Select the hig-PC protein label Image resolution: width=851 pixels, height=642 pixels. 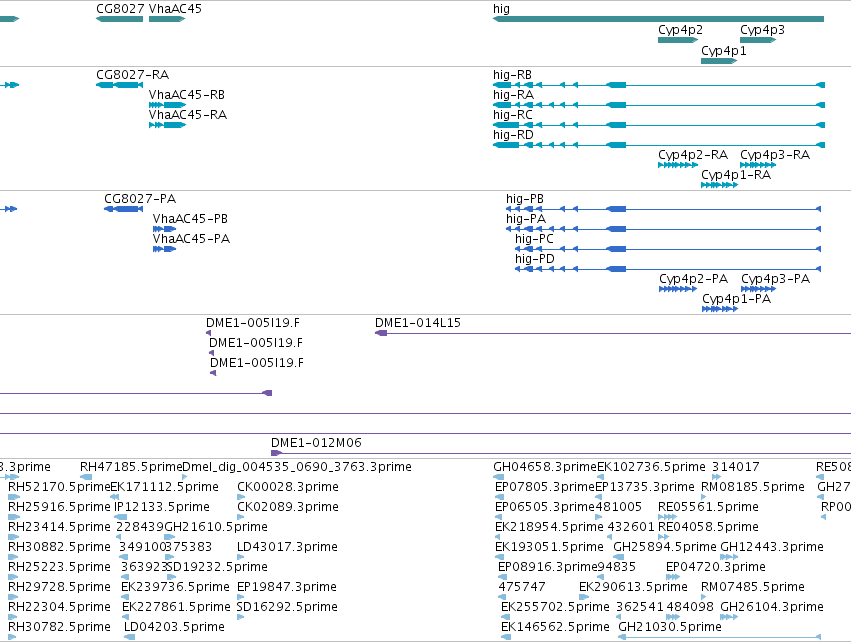535,239
